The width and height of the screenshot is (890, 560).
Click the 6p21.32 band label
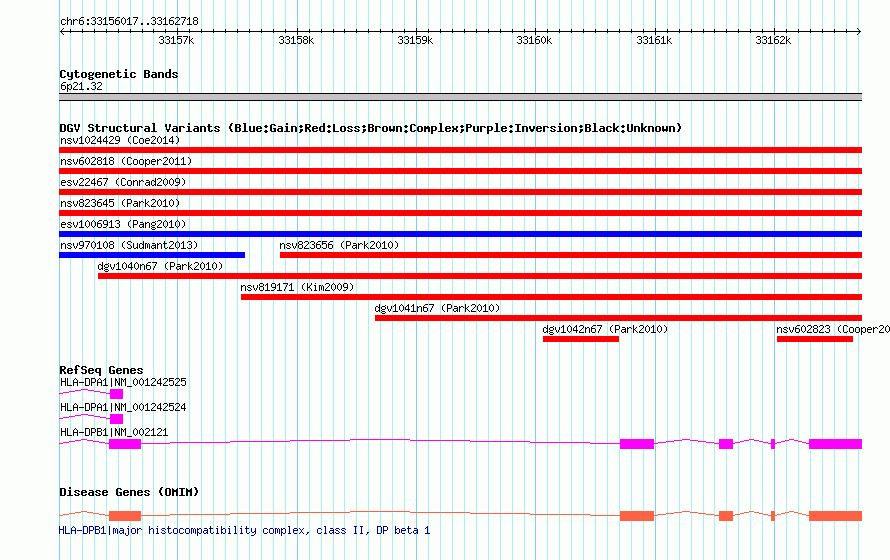[81, 86]
